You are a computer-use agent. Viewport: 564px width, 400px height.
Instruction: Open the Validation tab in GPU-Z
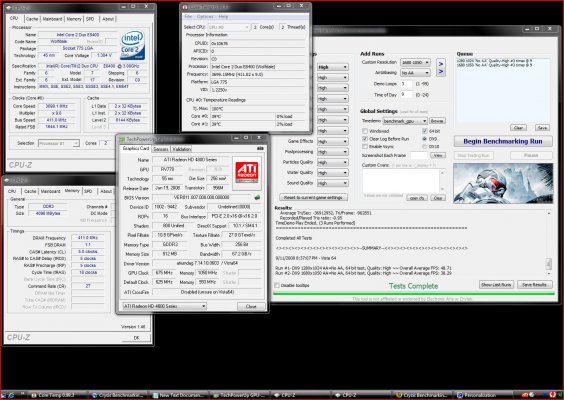click(181, 149)
